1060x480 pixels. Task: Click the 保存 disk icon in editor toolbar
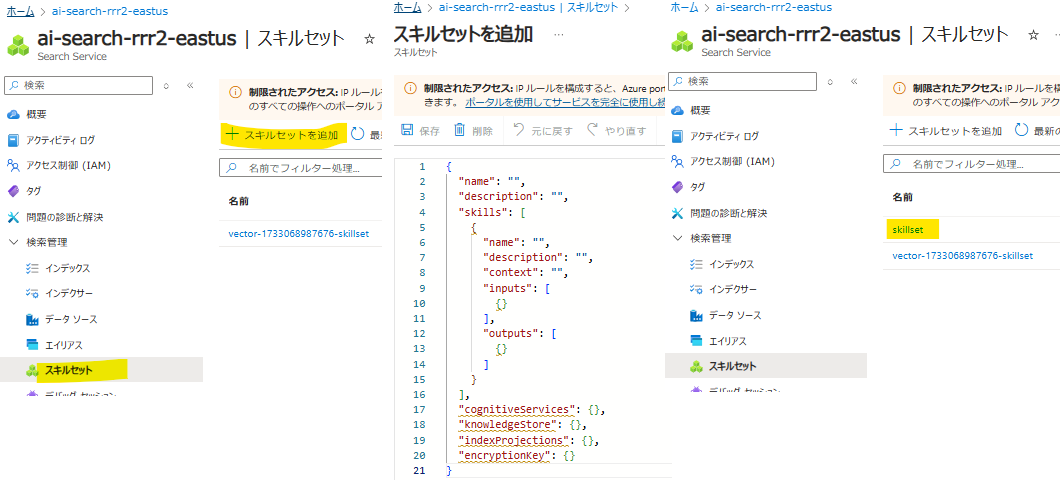407,130
